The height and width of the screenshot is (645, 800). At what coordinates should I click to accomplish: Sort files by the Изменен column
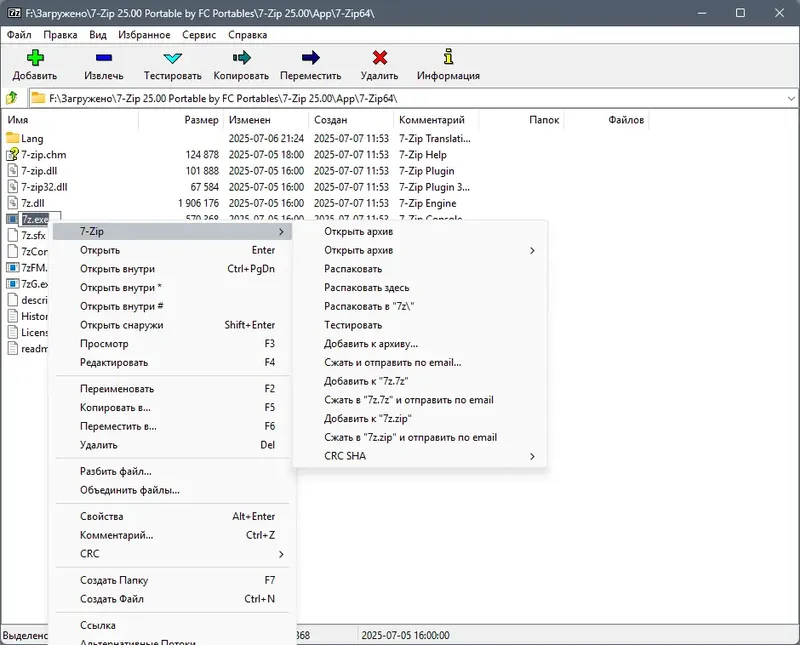click(250, 119)
